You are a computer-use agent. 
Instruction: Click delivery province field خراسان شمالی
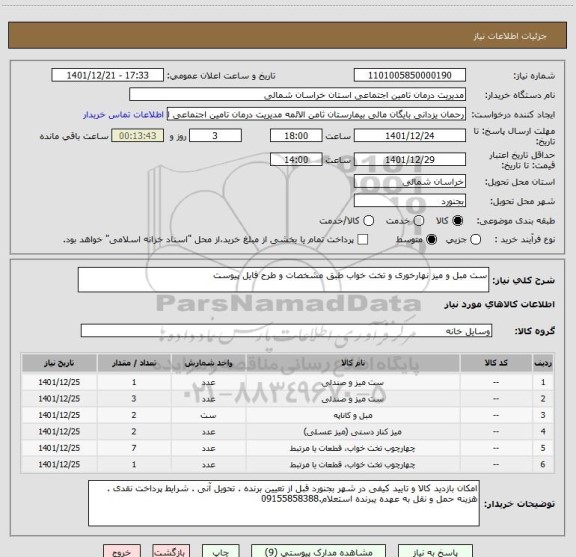tap(410, 182)
